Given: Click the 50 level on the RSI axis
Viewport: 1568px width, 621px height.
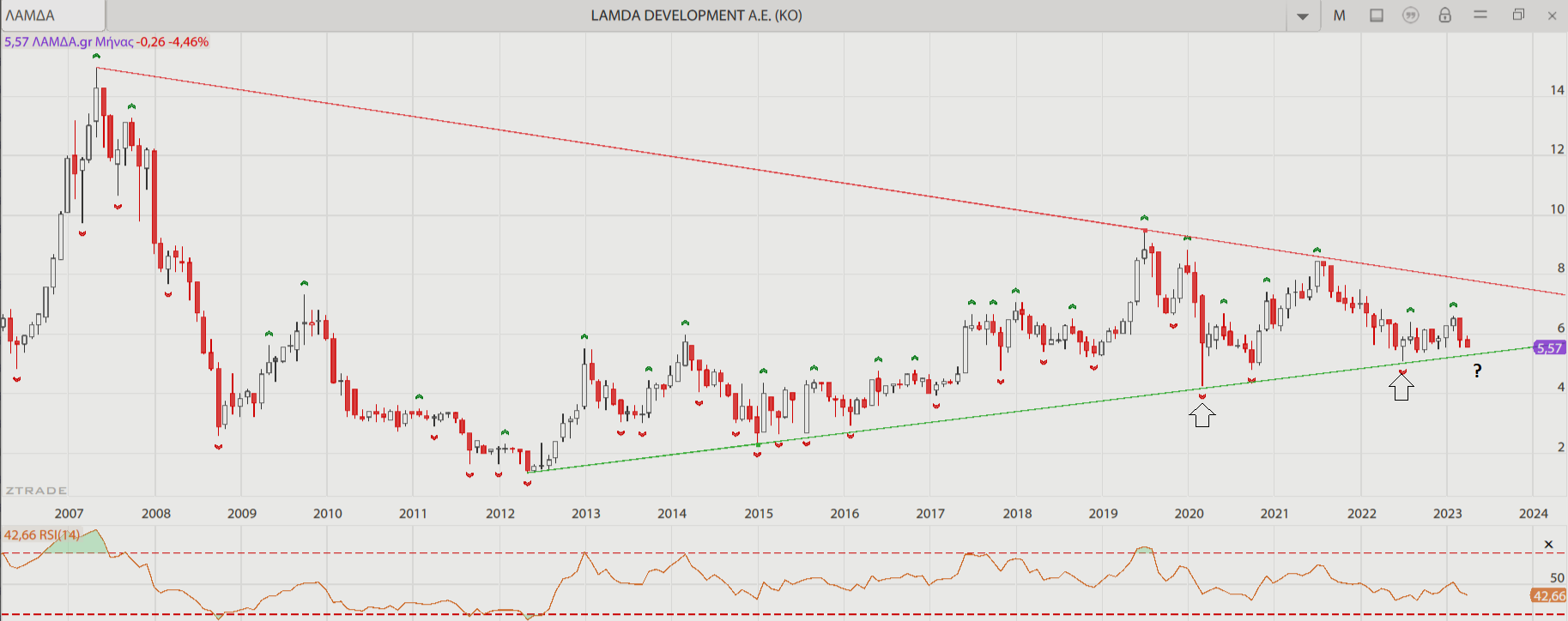Looking at the screenshot, I should (x=1557, y=578).
